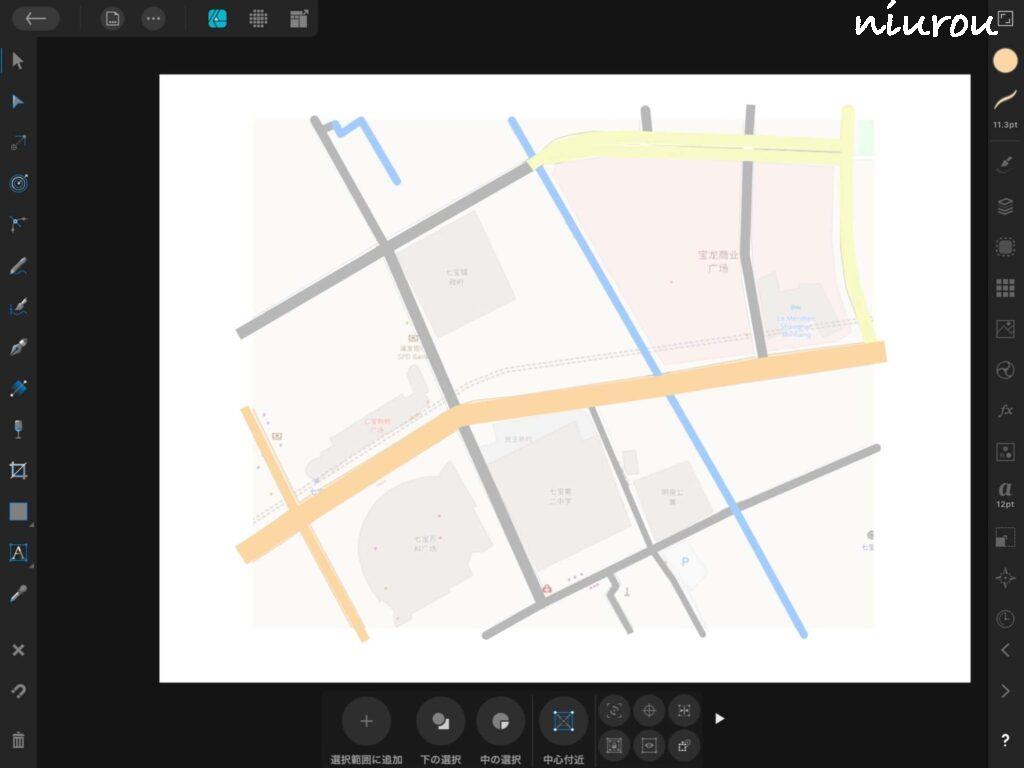1024x768 pixels.
Task: Switch to the Export persona
Action: click(298, 18)
